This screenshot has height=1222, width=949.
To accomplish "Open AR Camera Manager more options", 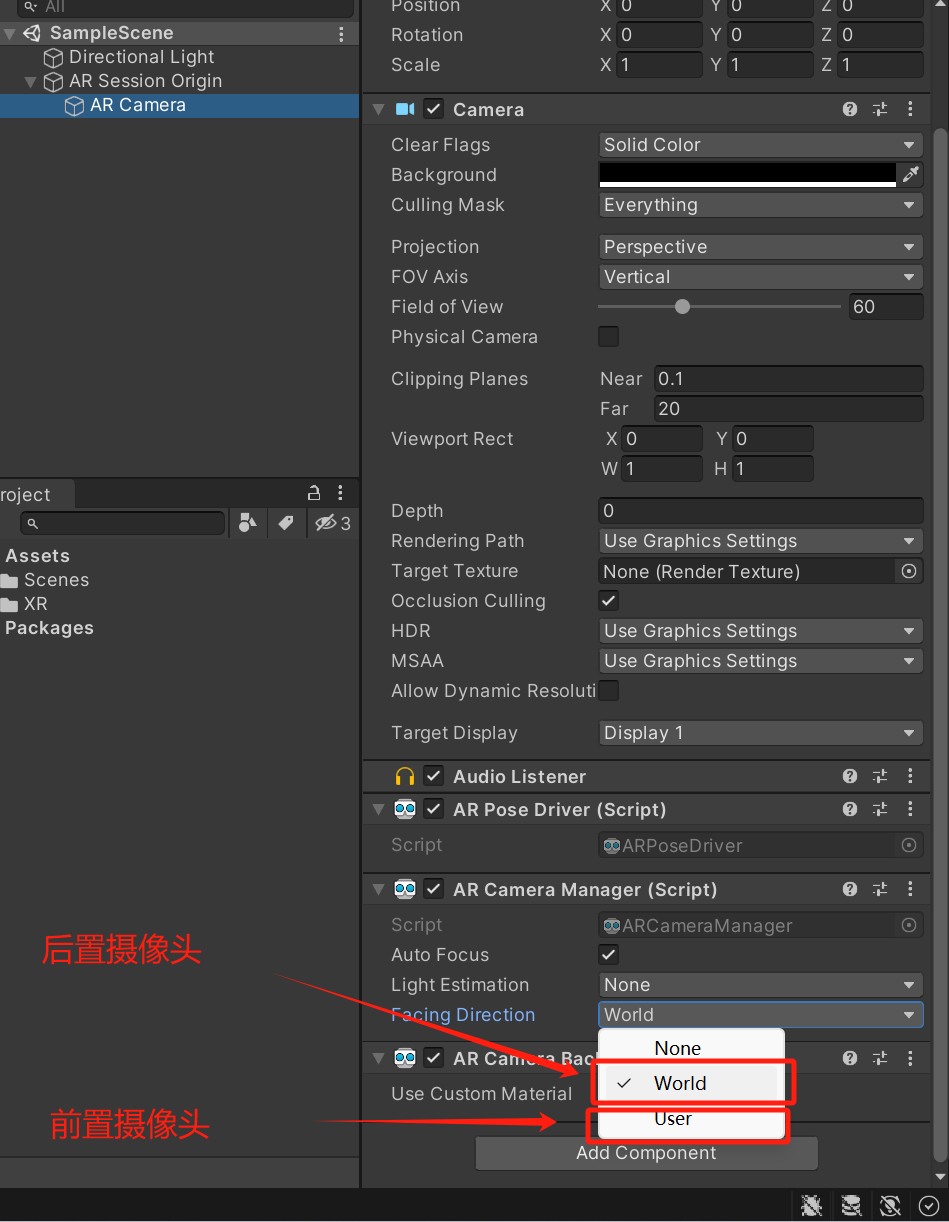I will [910, 889].
